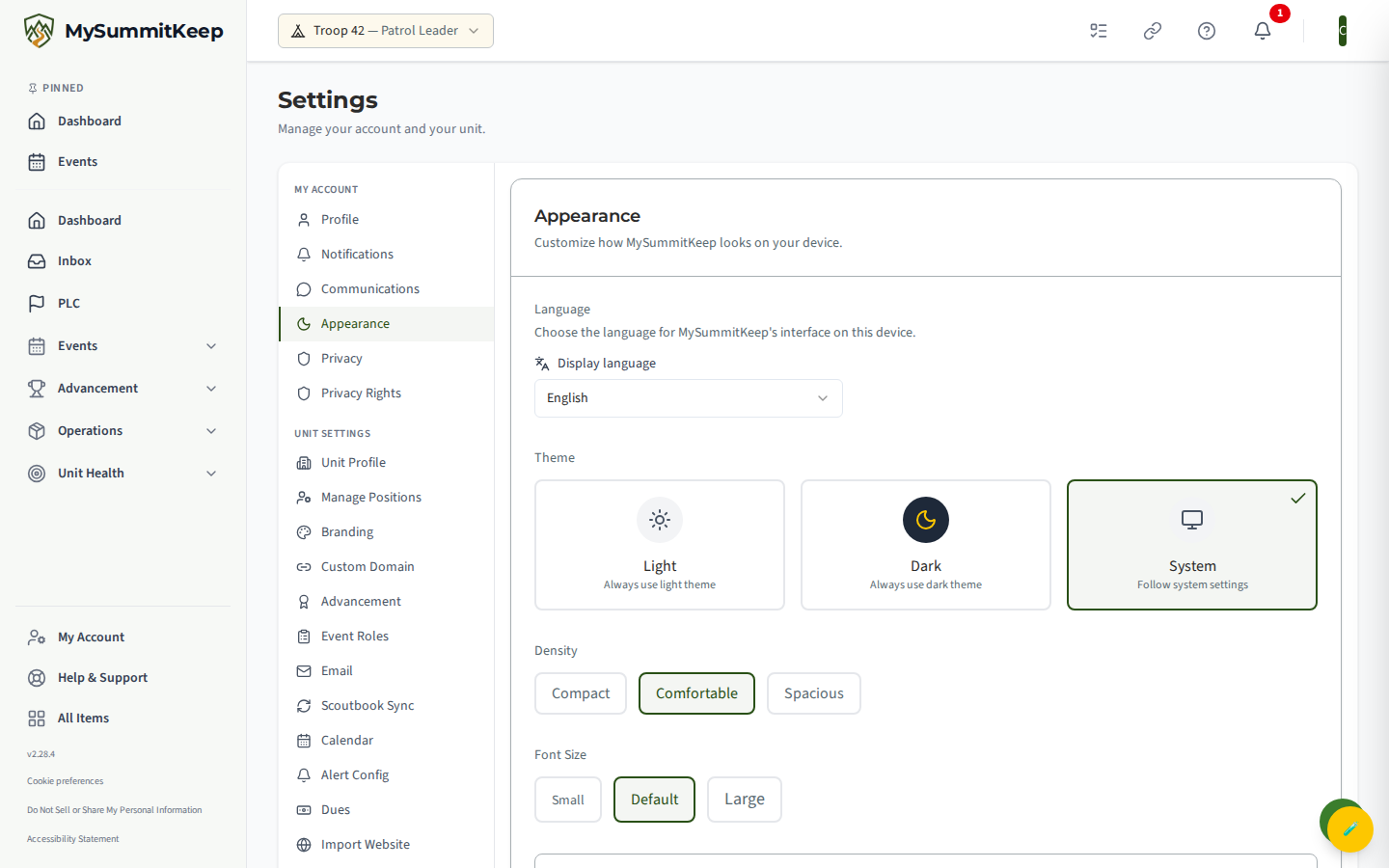This screenshot has height=868, width=1389.
Task: Select the System theme card
Action: pyautogui.click(x=1192, y=545)
